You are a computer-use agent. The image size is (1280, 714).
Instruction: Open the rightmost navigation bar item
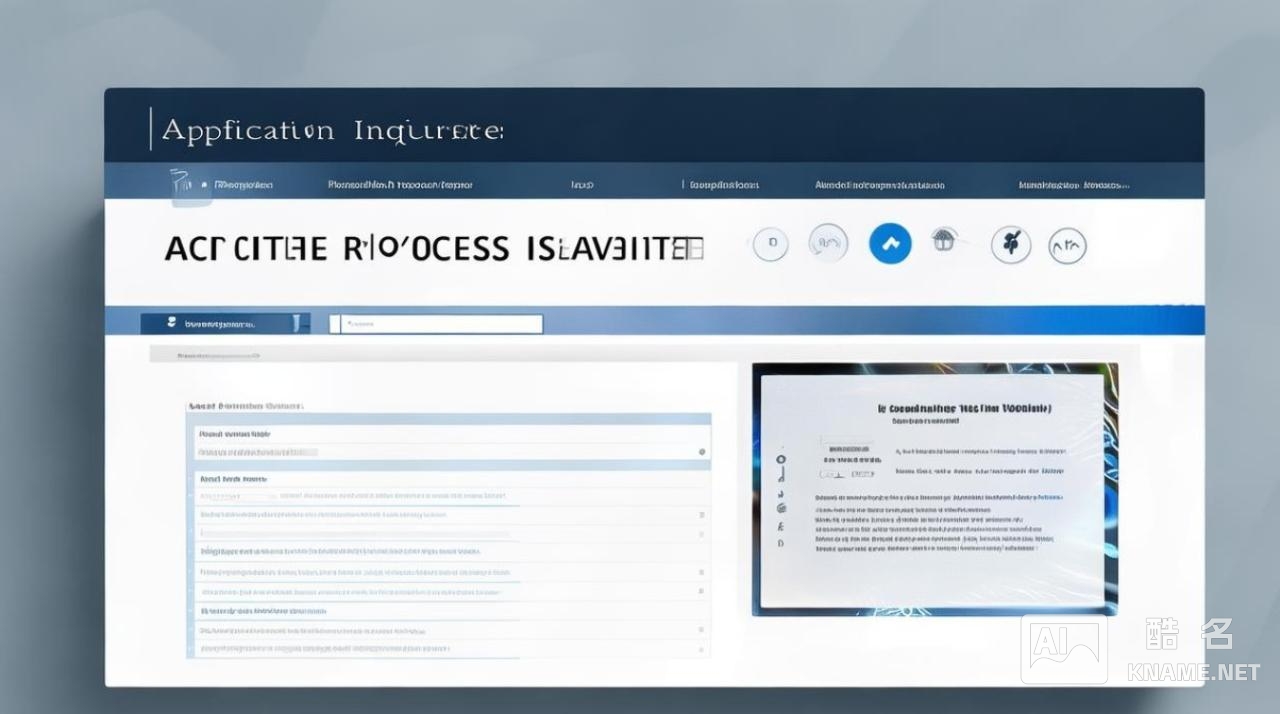coord(1073,185)
